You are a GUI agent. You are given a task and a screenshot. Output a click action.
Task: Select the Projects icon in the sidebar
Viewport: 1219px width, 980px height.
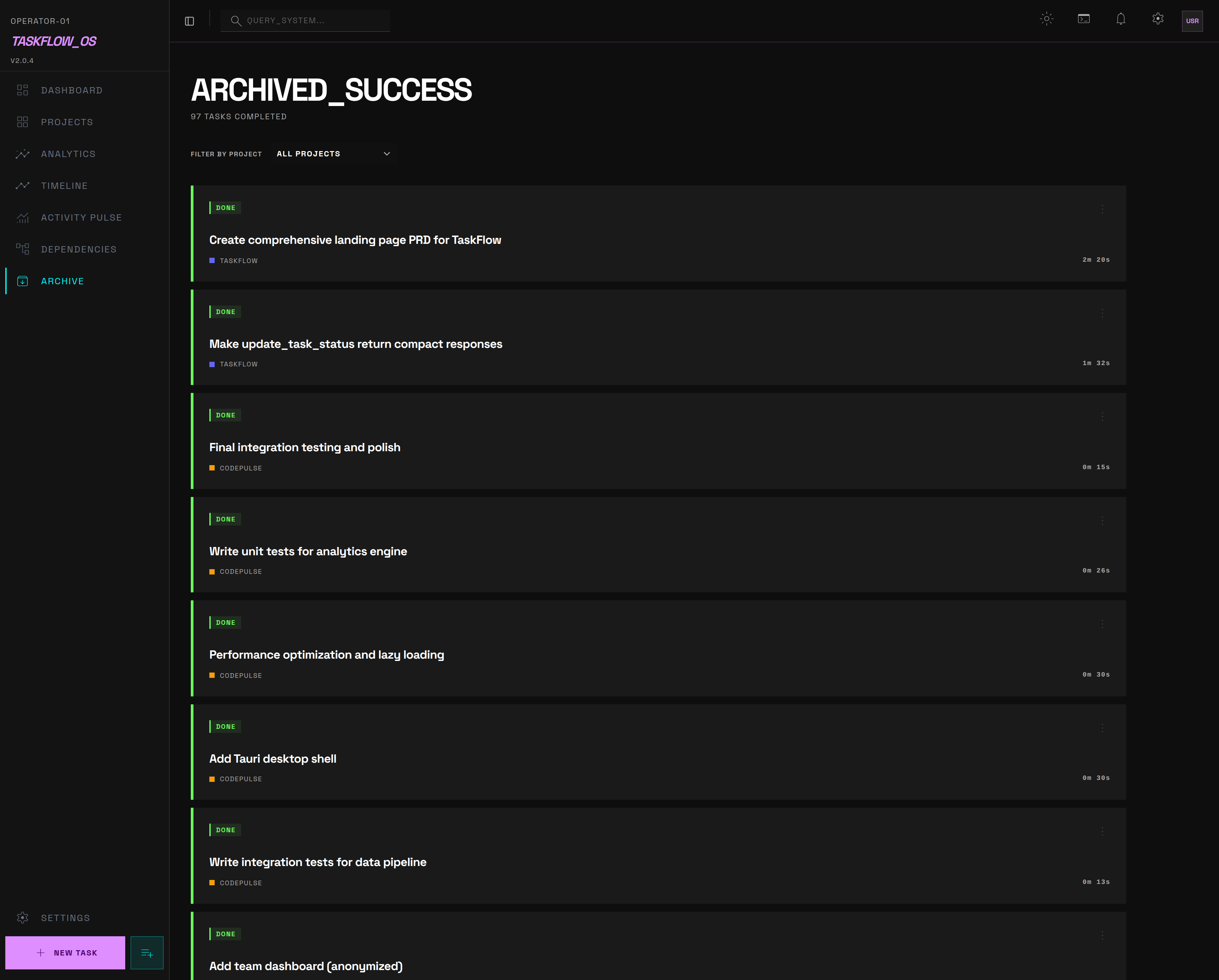click(23, 122)
